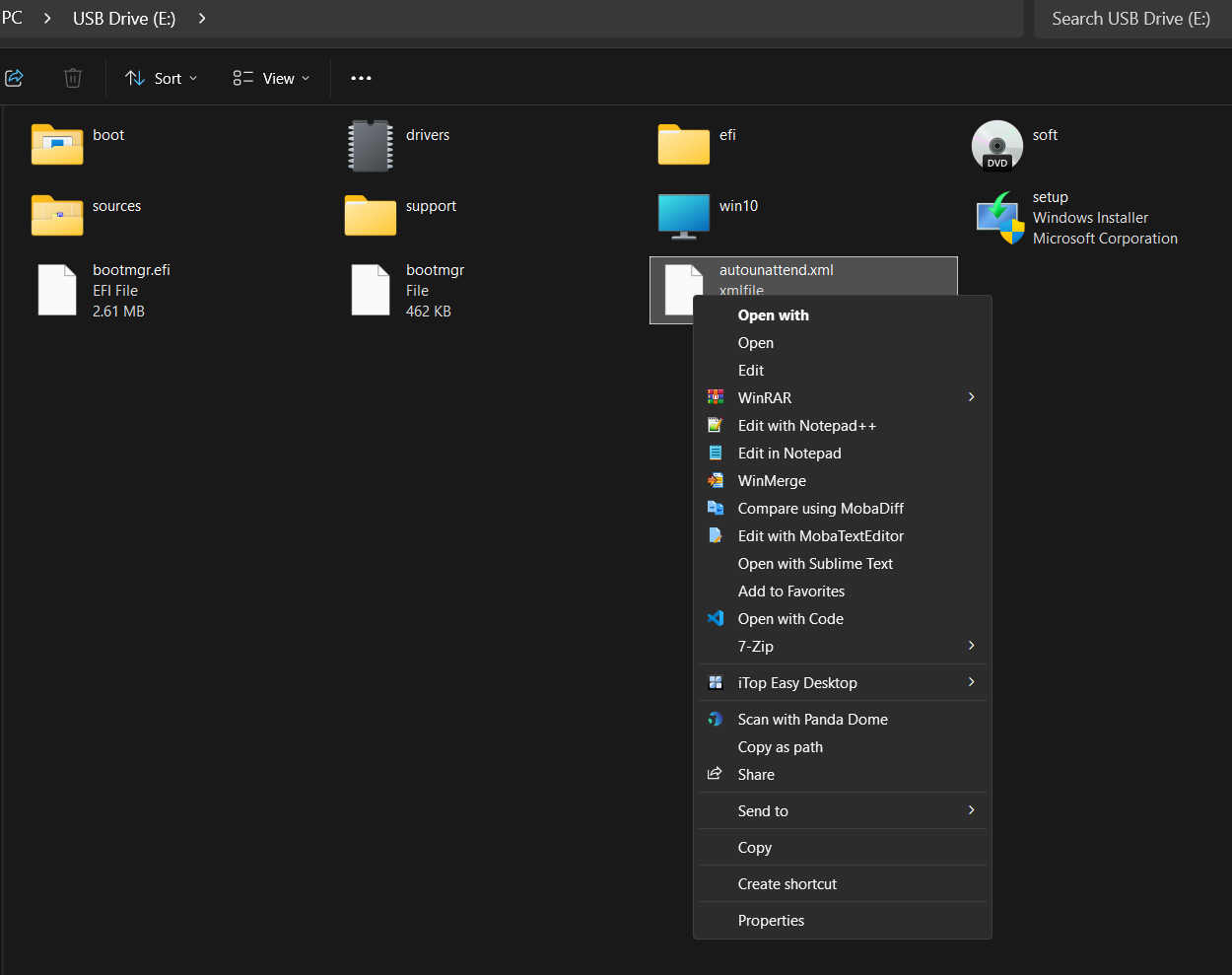
Task: Choose Open with Sublime Text
Action: click(843, 564)
